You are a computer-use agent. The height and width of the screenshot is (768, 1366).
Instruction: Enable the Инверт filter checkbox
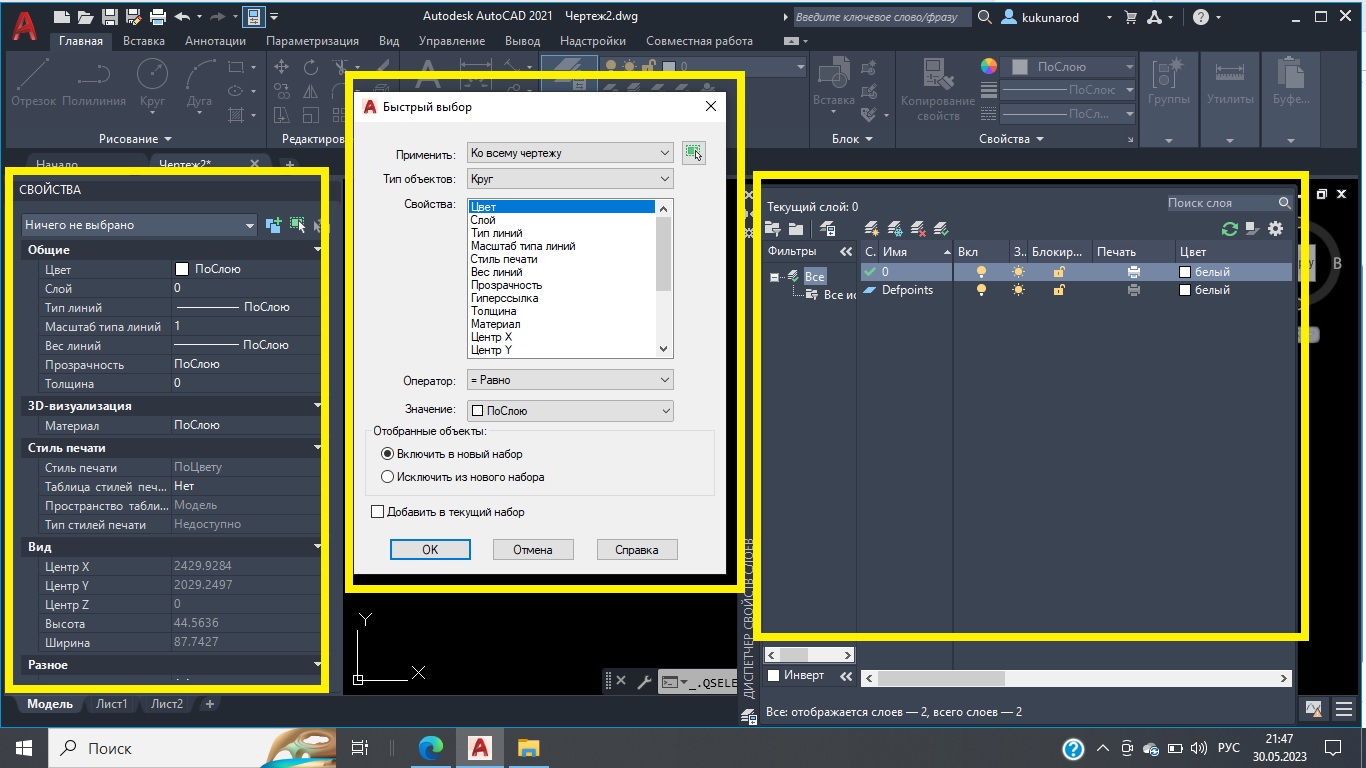[773, 676]
